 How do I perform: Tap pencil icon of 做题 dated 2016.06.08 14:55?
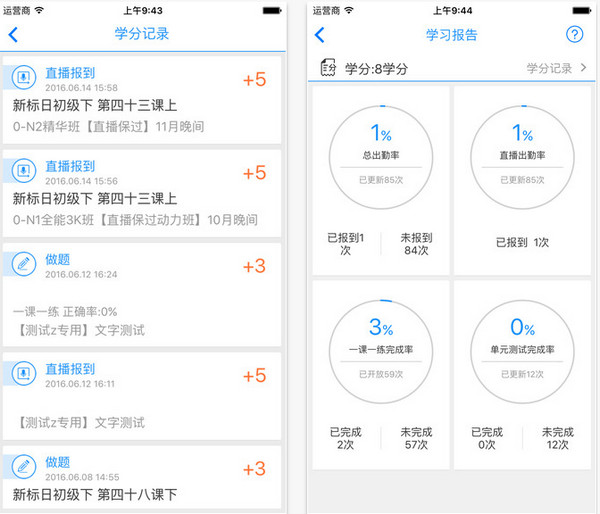[24, 467]
